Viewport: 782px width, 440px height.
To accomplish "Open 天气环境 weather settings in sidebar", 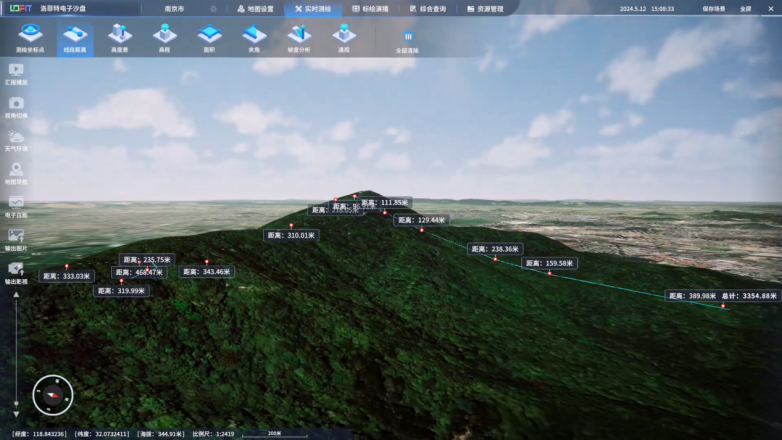I will coord(16,140).
